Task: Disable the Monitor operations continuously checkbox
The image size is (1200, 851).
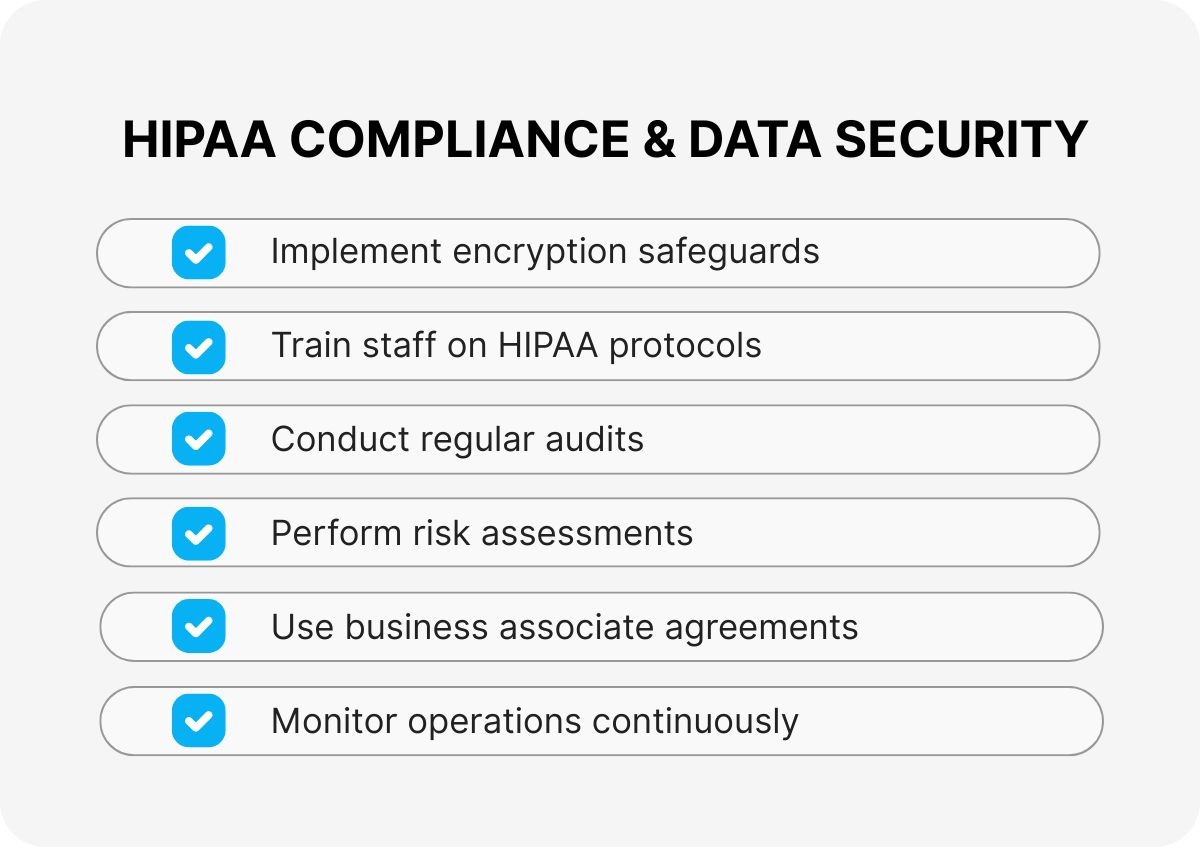Action: pos(198,720)
